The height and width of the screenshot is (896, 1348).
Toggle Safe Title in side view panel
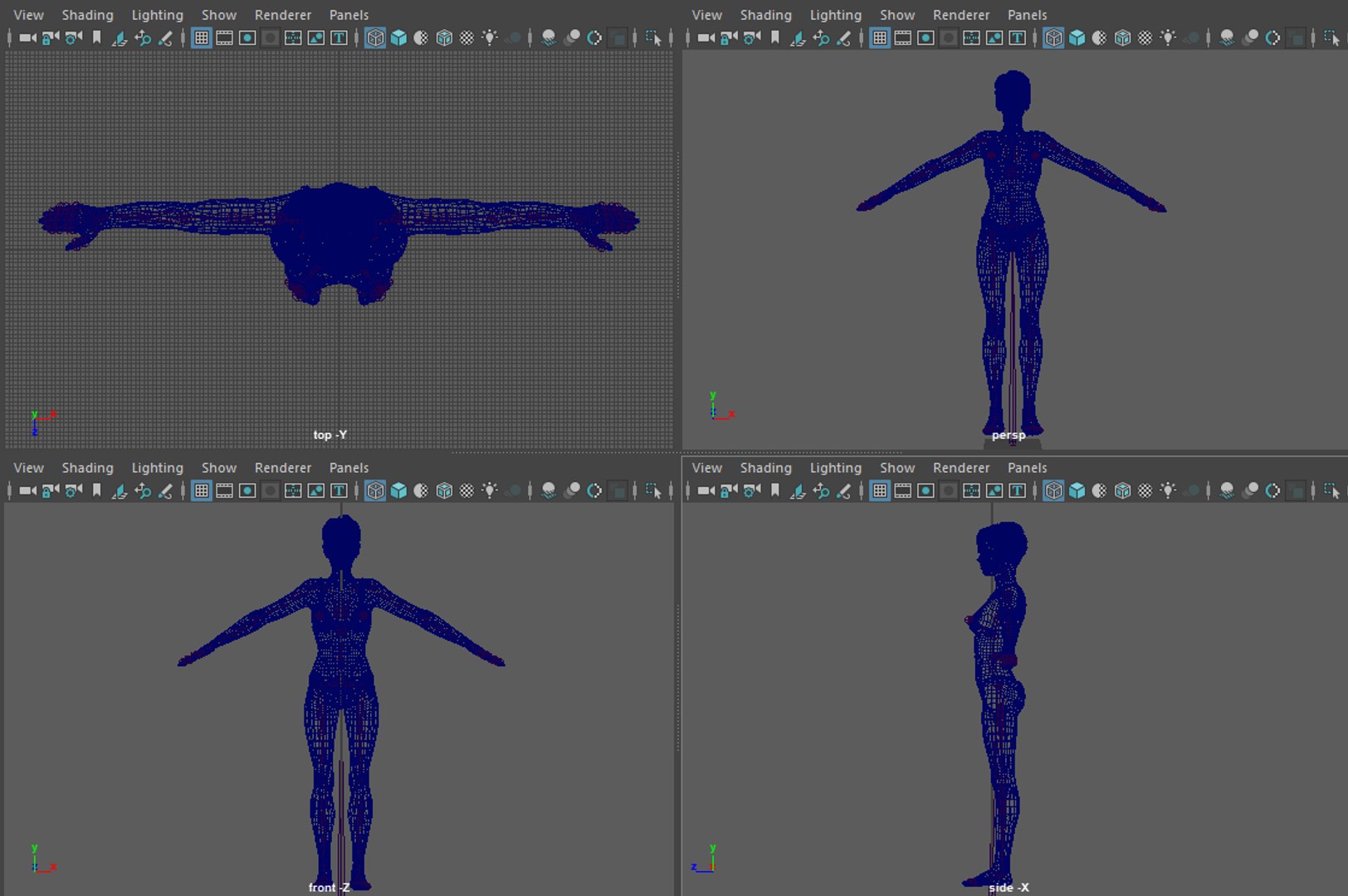tap(1017, 491)
